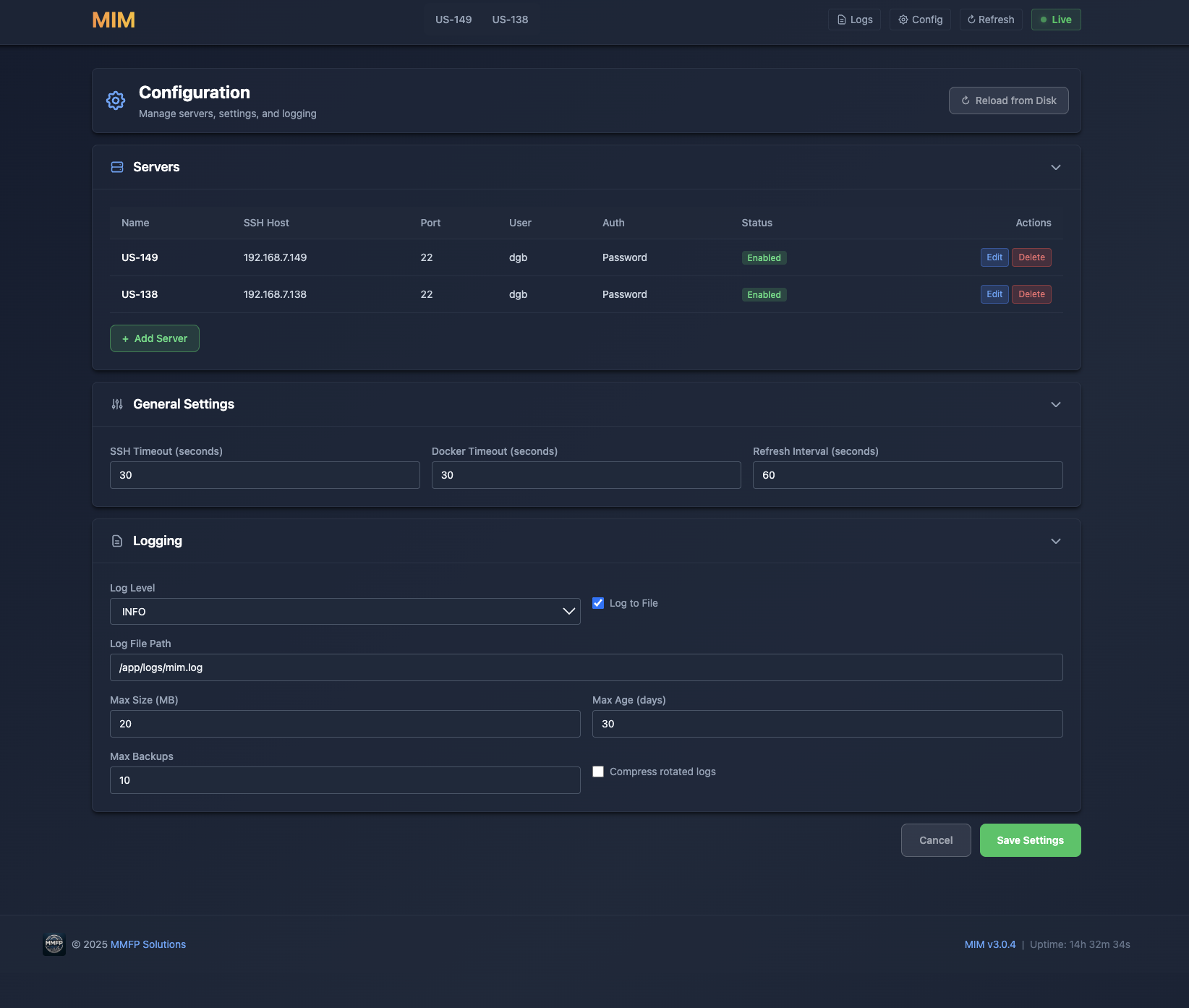Enable Compress rotated logs
The height and width of the screenshot is (1008, 1189).
[x=598, y=772]
